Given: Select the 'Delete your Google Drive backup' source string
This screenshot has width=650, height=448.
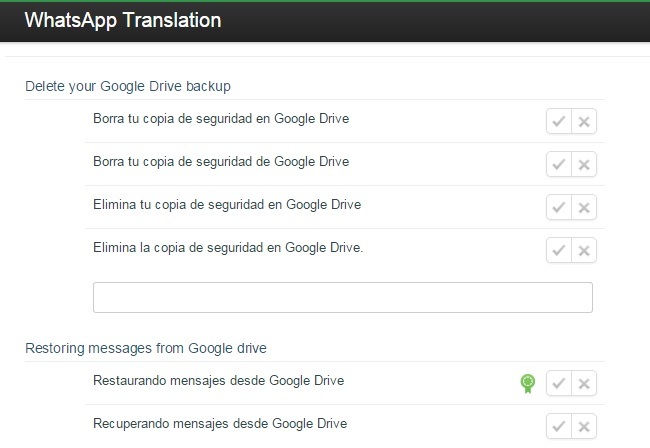Looking at the screenshot, I should click(x=128, y=86).
